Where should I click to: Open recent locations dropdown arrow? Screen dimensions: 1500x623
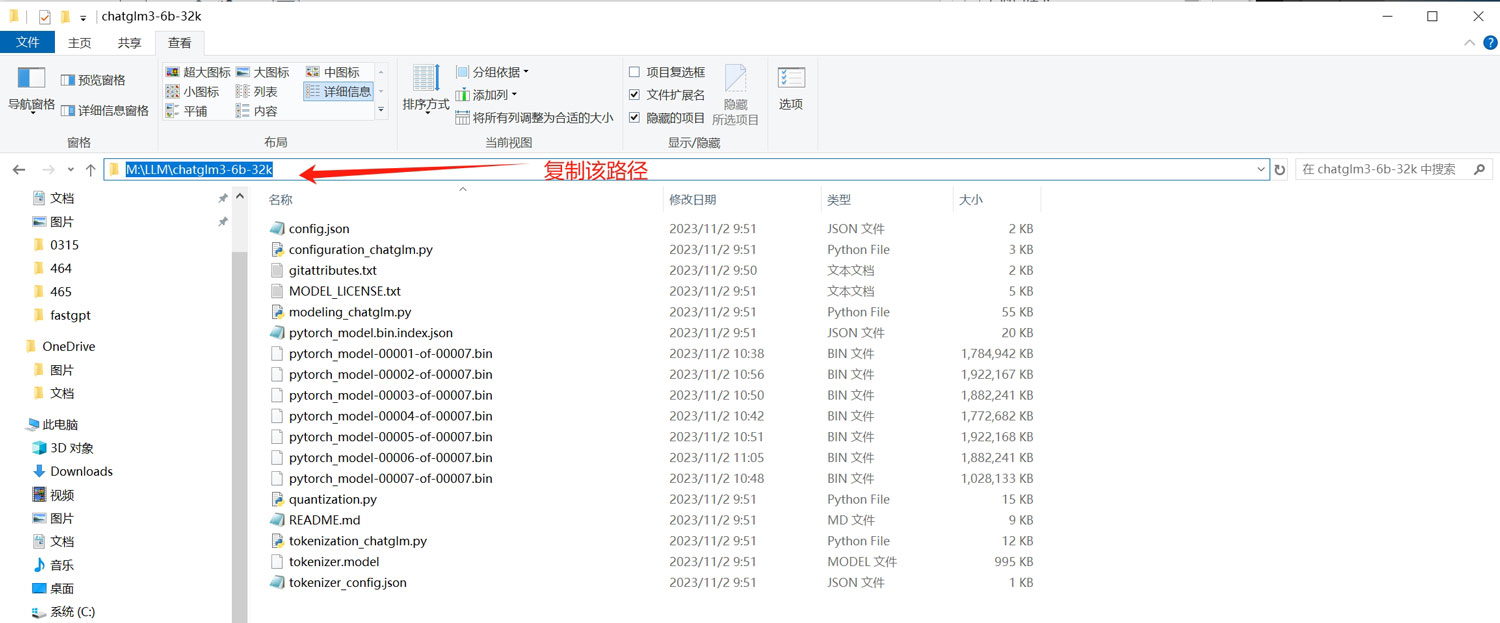point(71,170)
